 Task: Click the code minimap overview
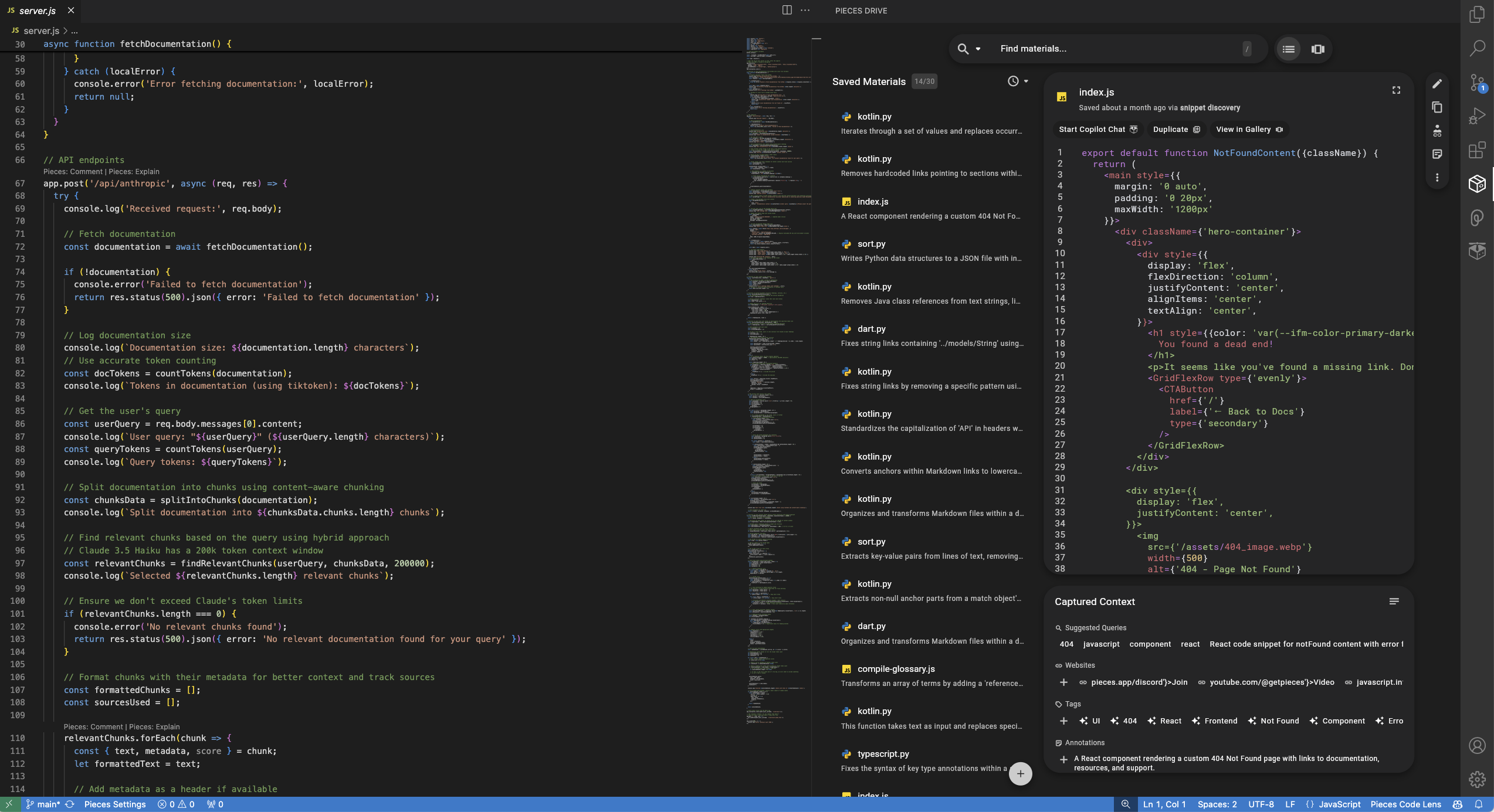(778, 381)
